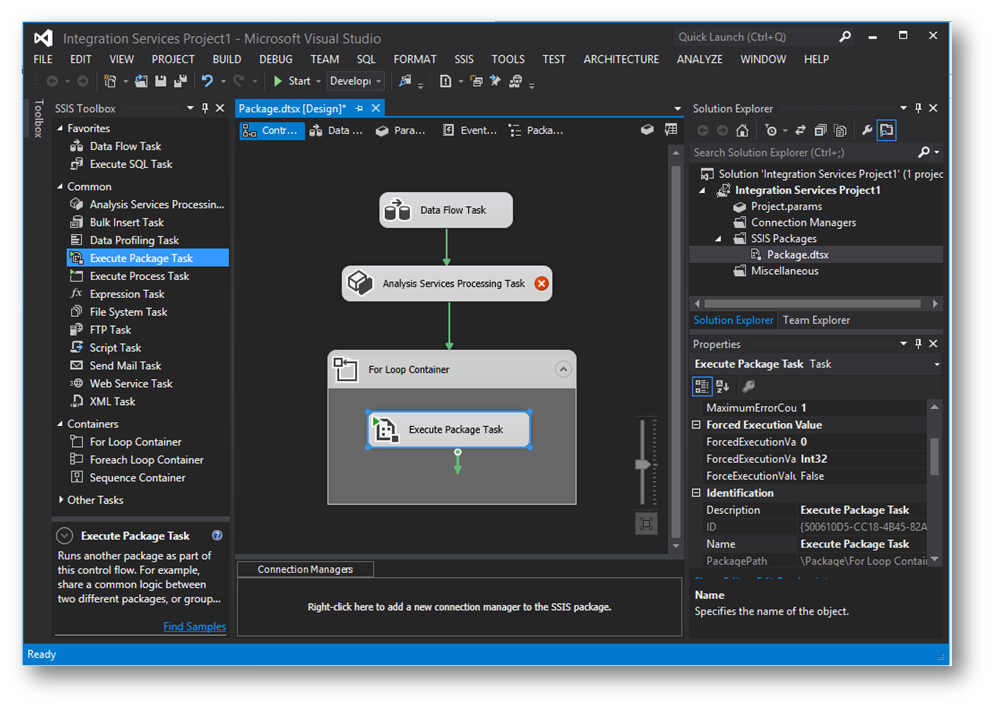Click the Quick Launch search magnifier
This screenshot has height=708, width=994.
[845, 37]
